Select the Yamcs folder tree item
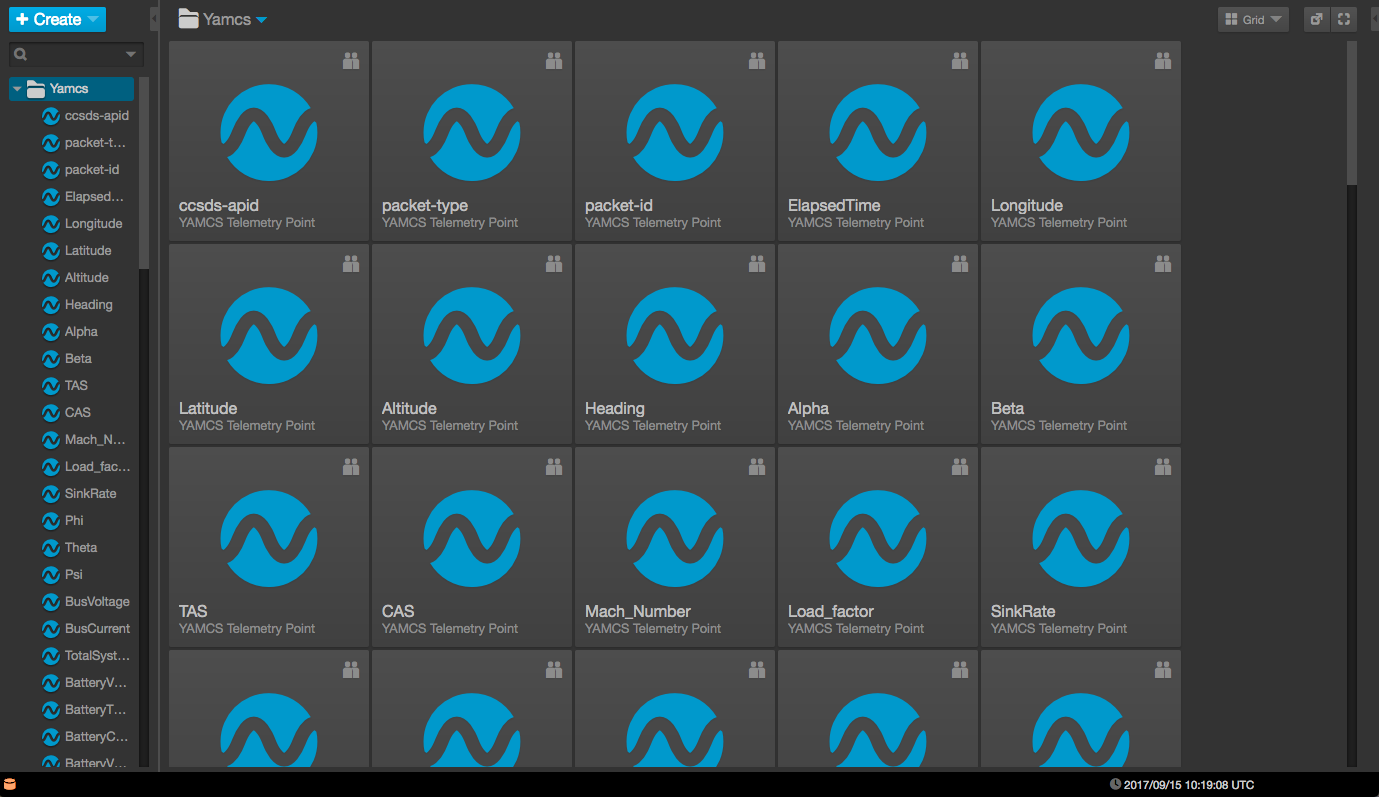 click(71, 89)
